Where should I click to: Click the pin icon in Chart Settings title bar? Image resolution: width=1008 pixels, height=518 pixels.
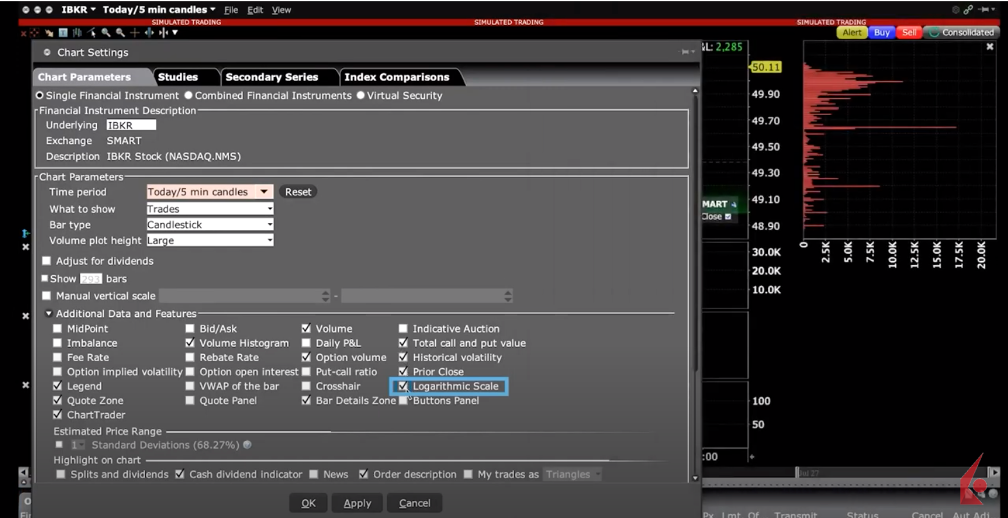point(686,52)
